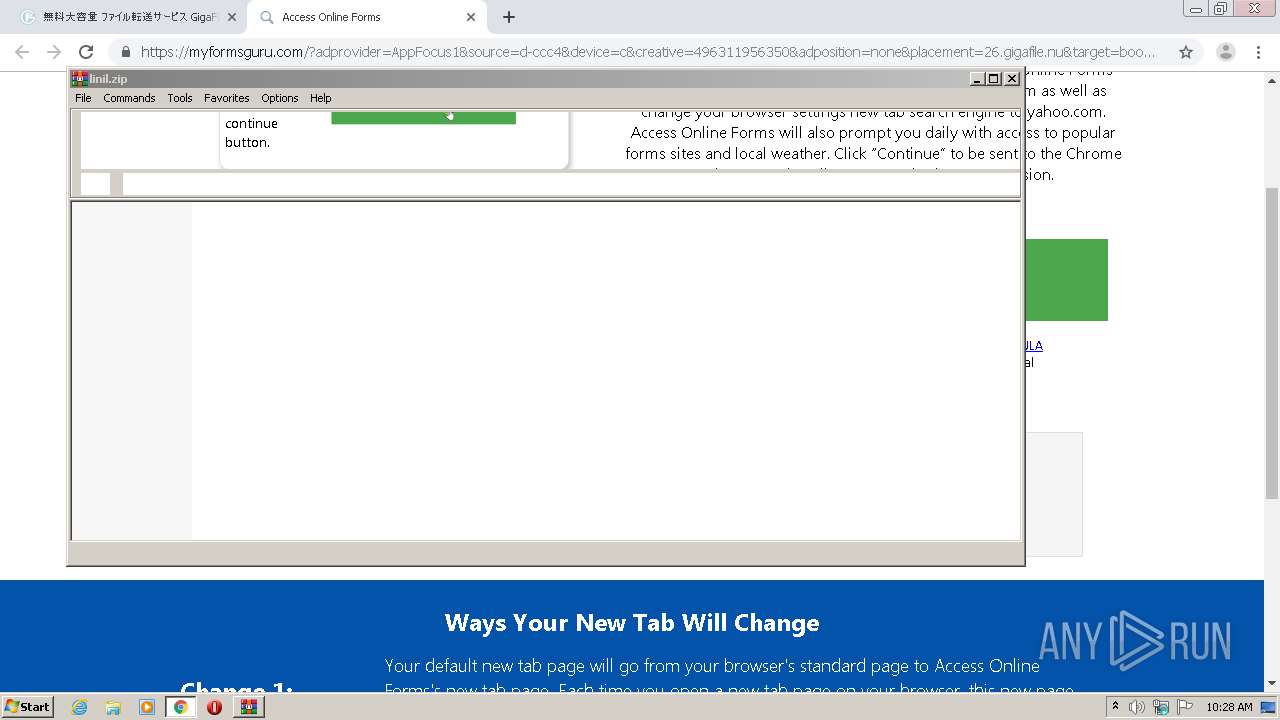This screenshot has height=720, width=1280.
Task: Click the green Continue button behind WinRAR
Action: click(1067, 280)
